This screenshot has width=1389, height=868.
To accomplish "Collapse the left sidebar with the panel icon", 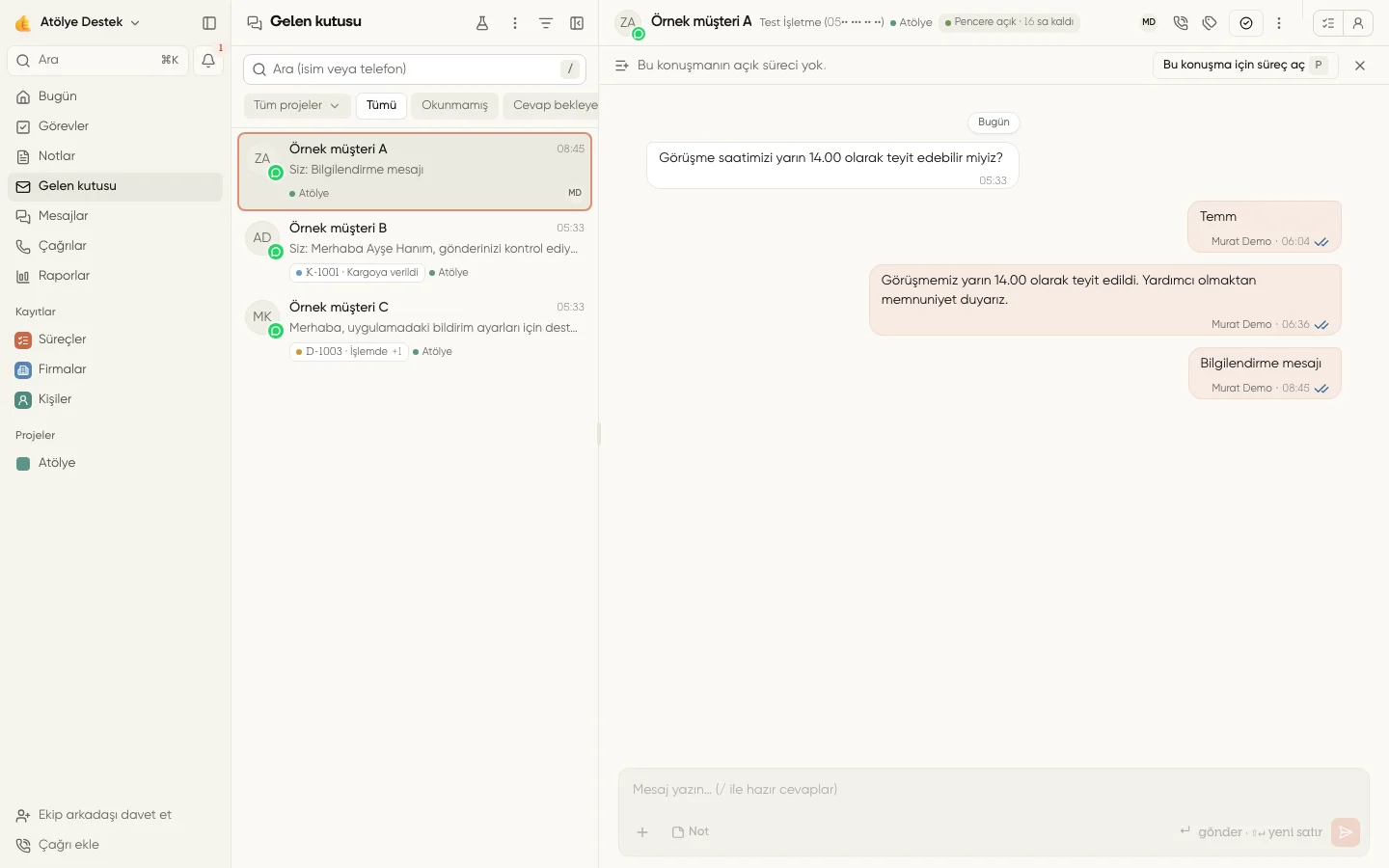I will pyautogui.click(x=209, y=23).
